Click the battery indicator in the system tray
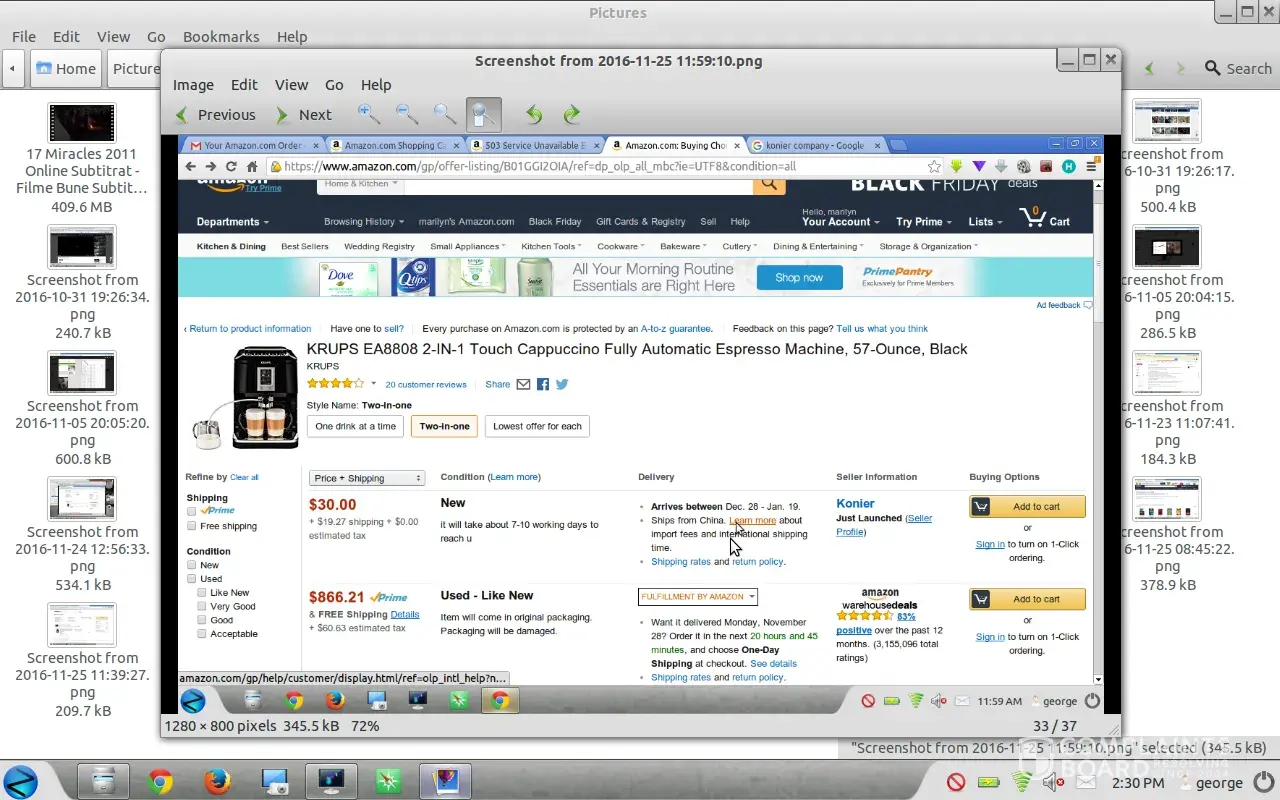The image size is (1280, 800). point(988,783)
